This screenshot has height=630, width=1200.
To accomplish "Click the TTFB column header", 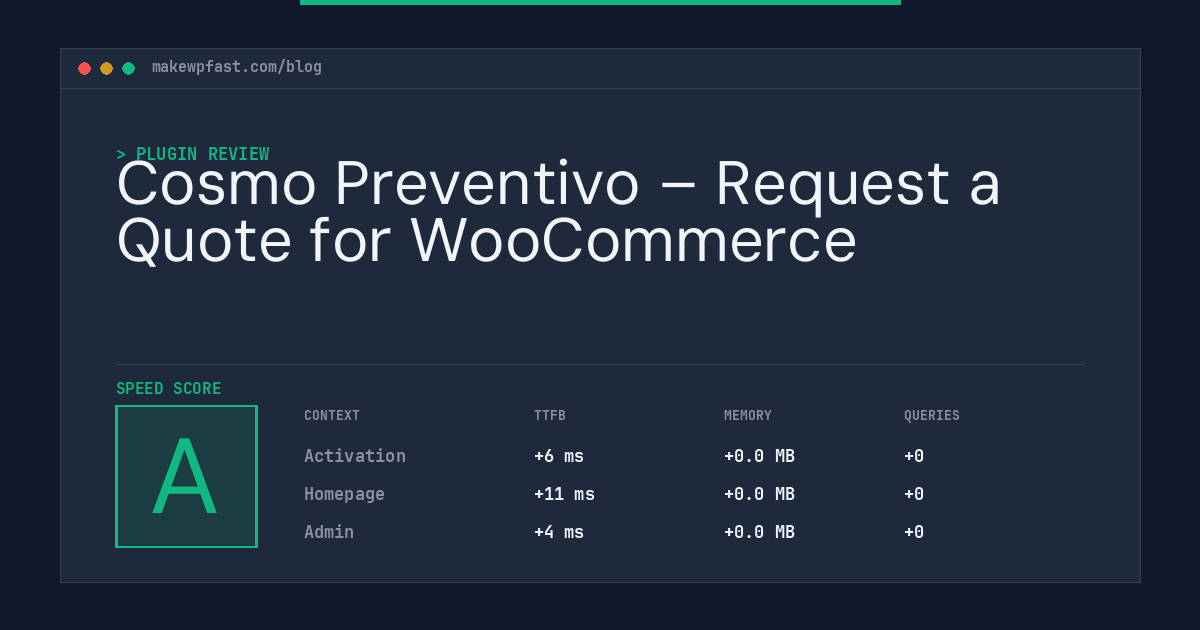I will (x=550, y=416).
